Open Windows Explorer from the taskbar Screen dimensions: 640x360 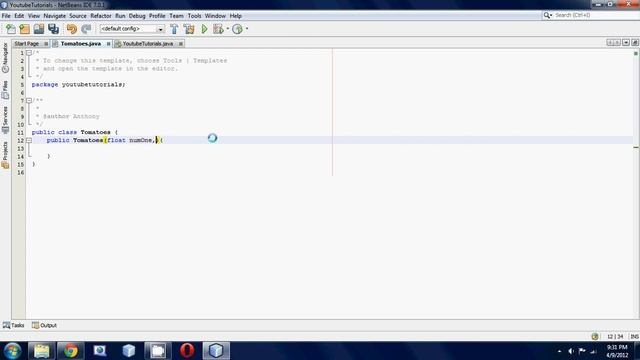point(42,351)
